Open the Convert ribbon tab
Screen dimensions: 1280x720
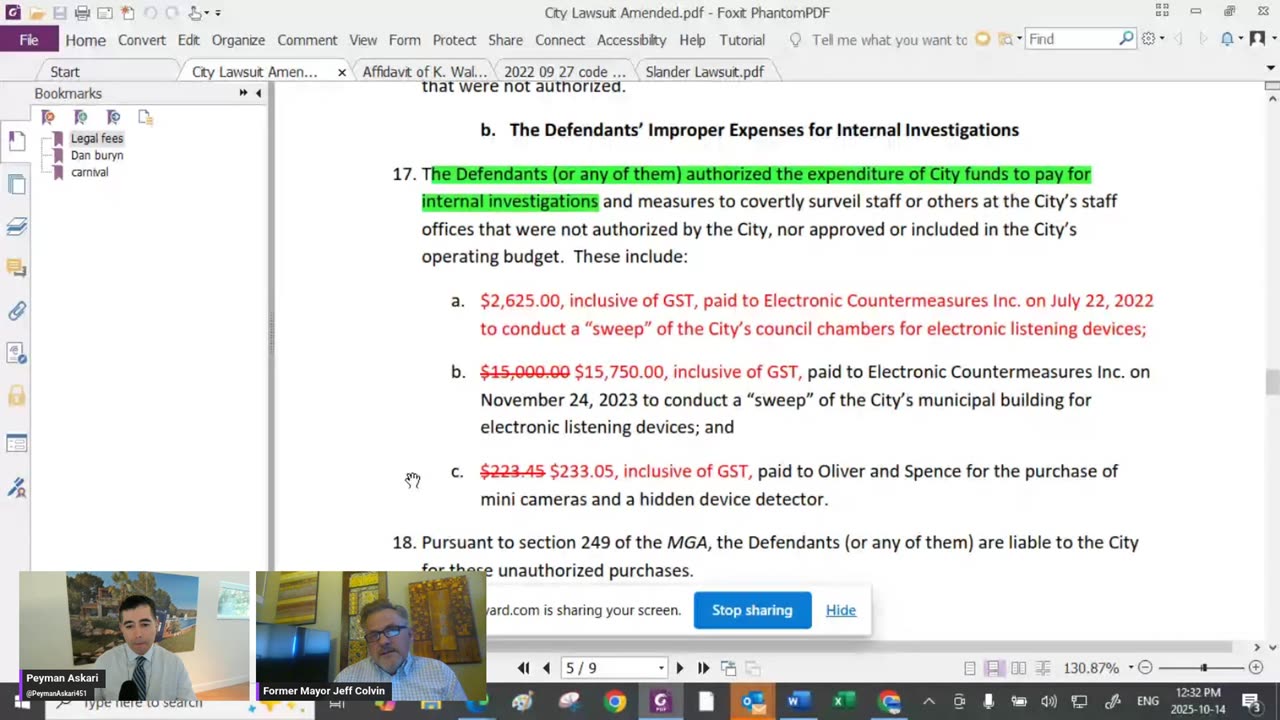(x=142, y=40)
